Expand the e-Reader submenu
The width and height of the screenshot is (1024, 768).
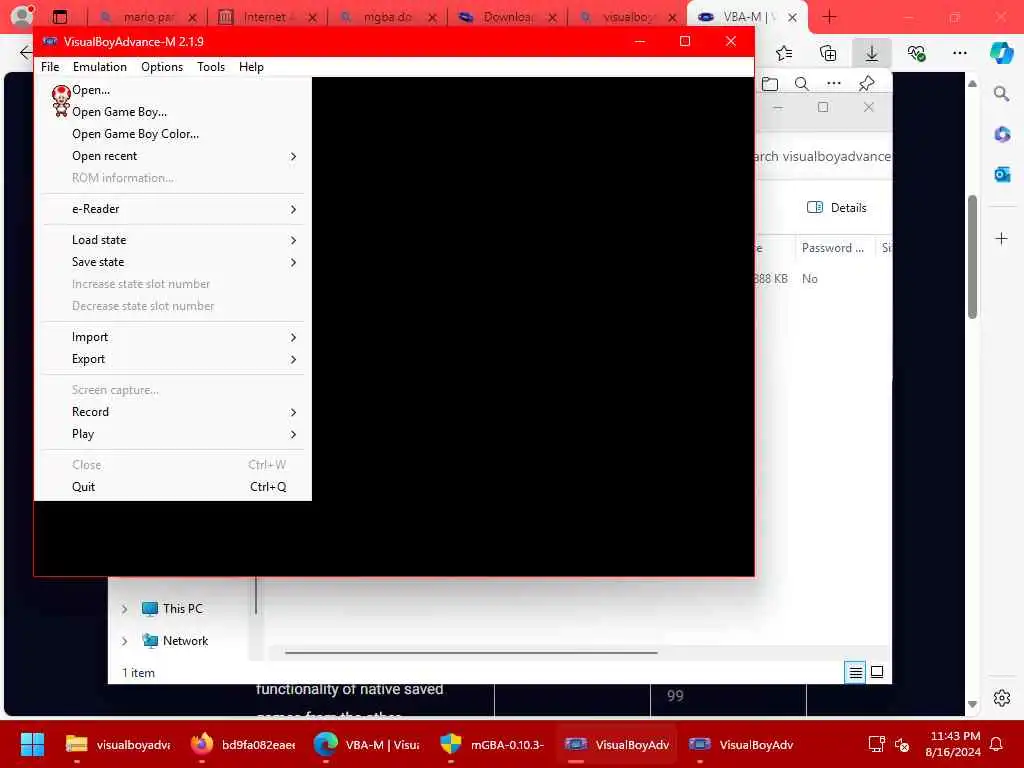[172, 209]
